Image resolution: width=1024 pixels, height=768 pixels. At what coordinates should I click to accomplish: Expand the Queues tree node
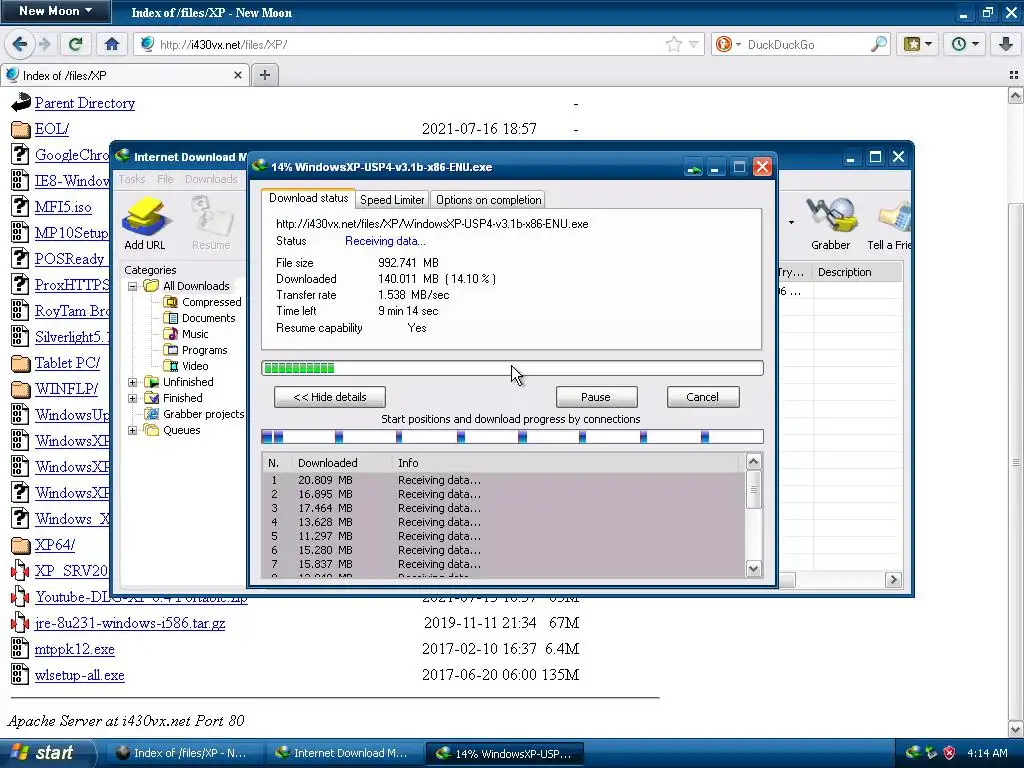(x=133, y=430)
